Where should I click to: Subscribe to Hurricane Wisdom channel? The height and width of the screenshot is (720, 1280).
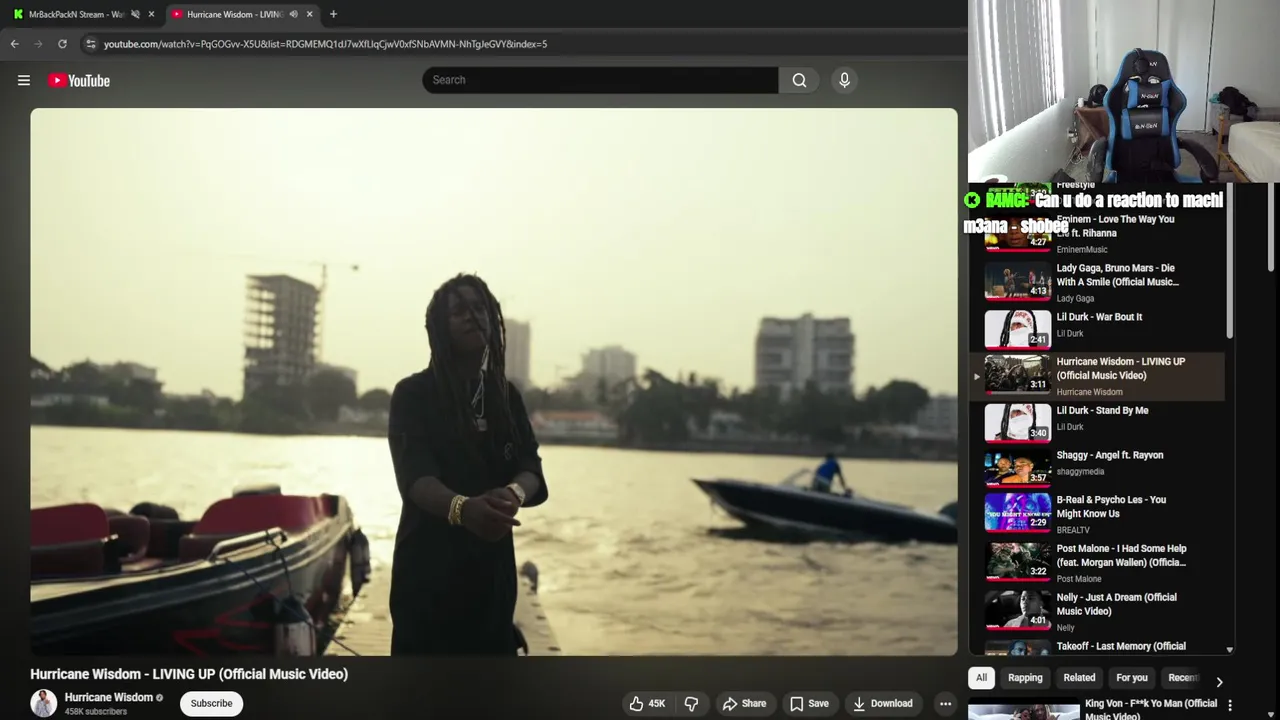pos(211,703)
